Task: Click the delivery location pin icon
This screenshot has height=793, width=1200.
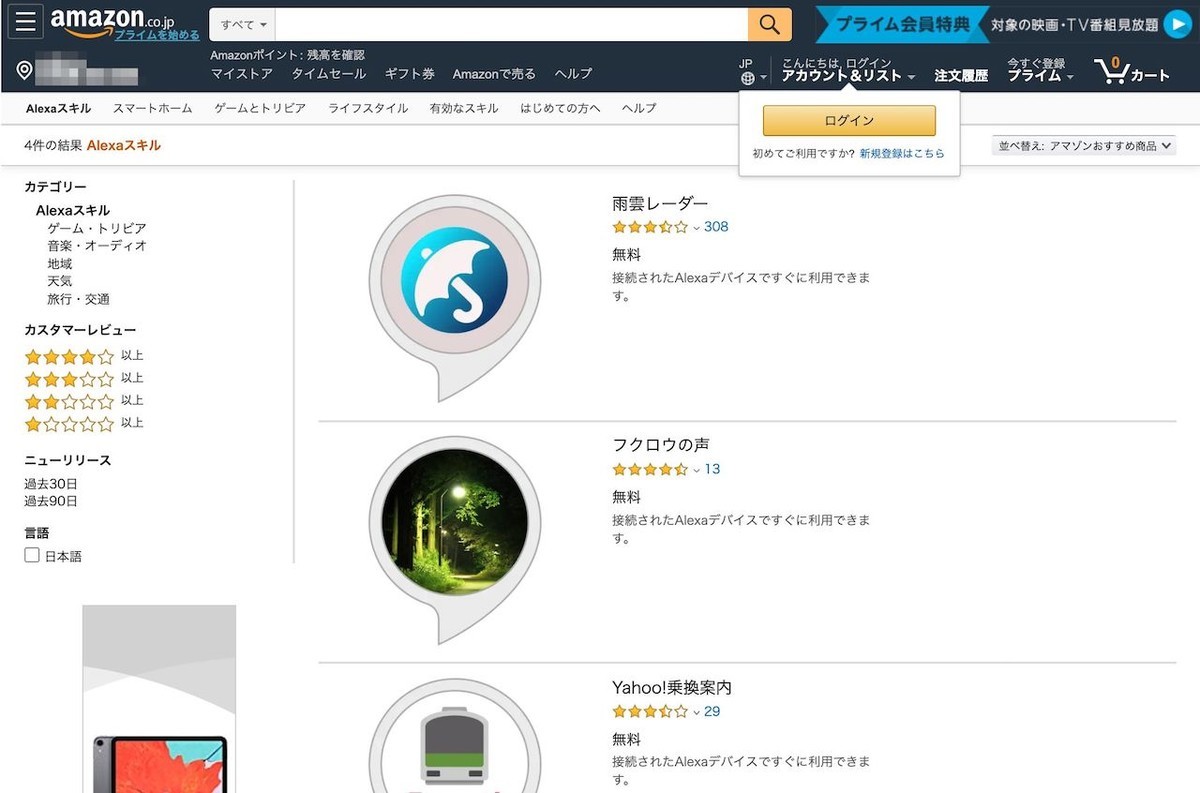Action: pyautogui.click(x=25, y=70)
